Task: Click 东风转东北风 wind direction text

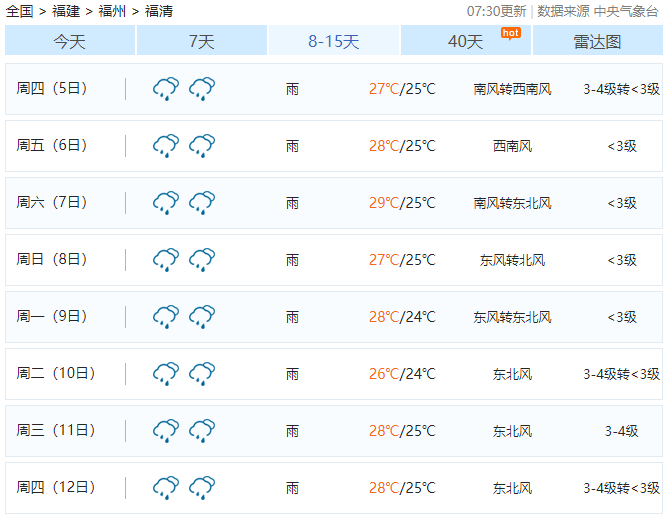Action: [x=512, y=317]
